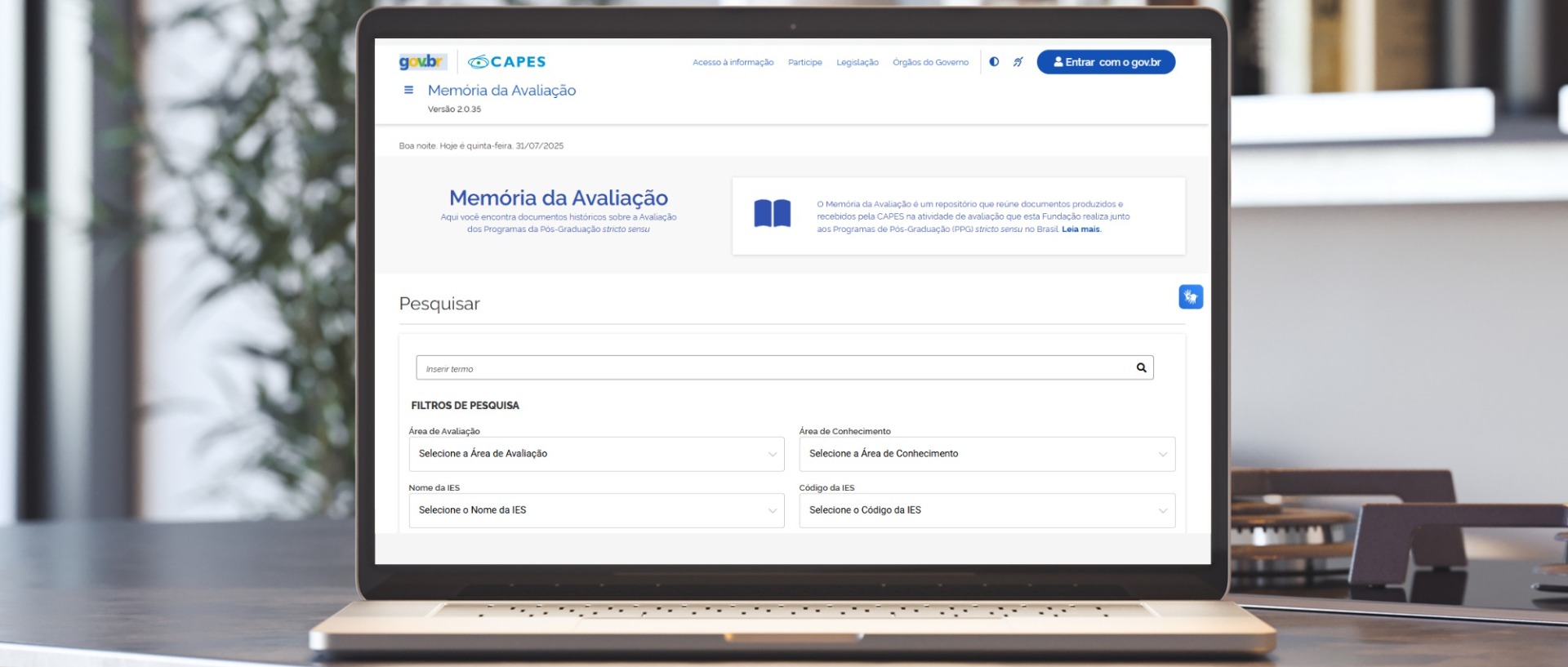Click the Entrar com o gov.br button
Viewport: 1568px width, 667px height.
point(1106,62)
